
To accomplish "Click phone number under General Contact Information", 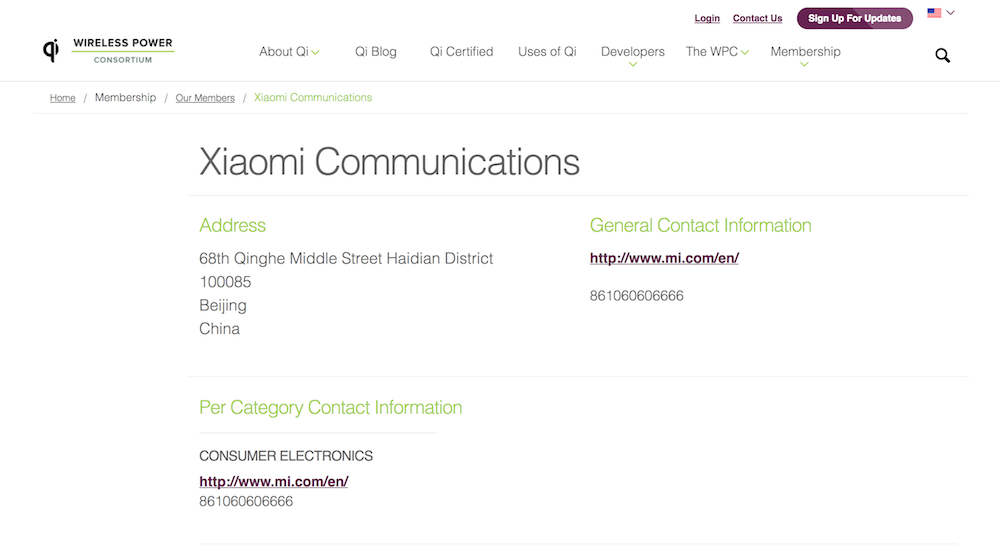I will (x=636, y=296).
